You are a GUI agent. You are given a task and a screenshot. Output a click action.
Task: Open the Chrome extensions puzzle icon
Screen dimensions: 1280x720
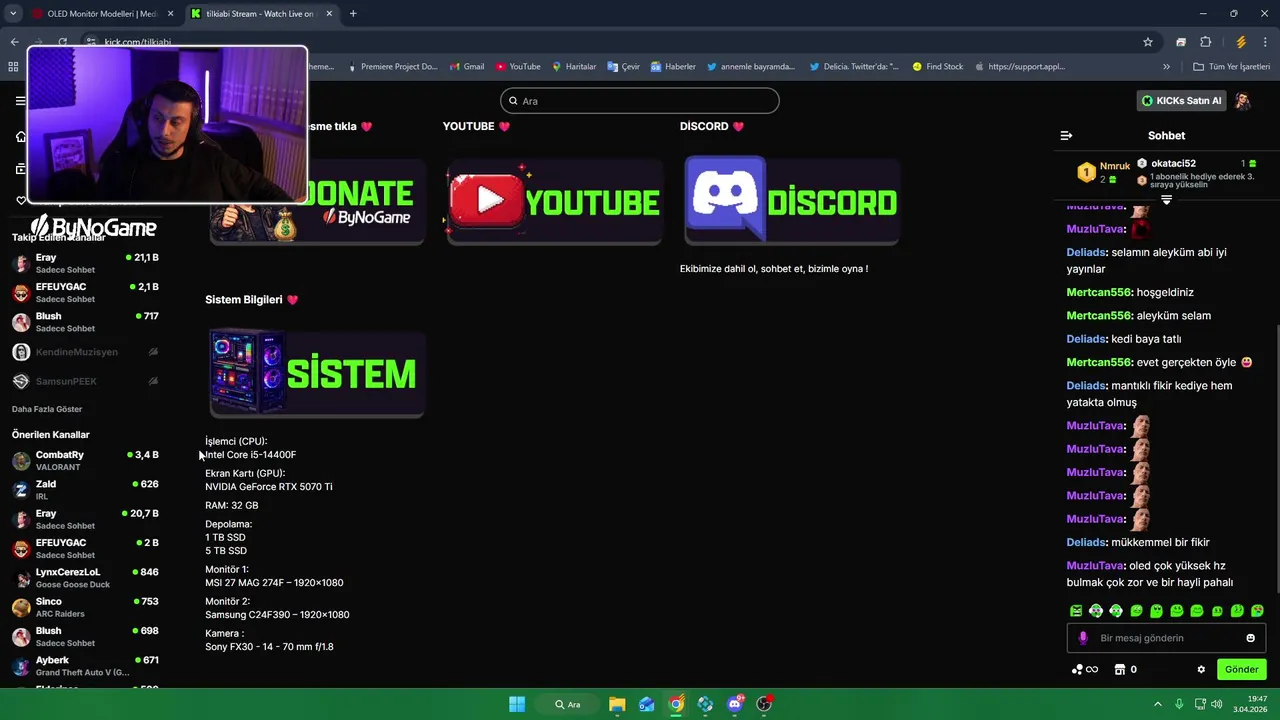click(1206, 42)
